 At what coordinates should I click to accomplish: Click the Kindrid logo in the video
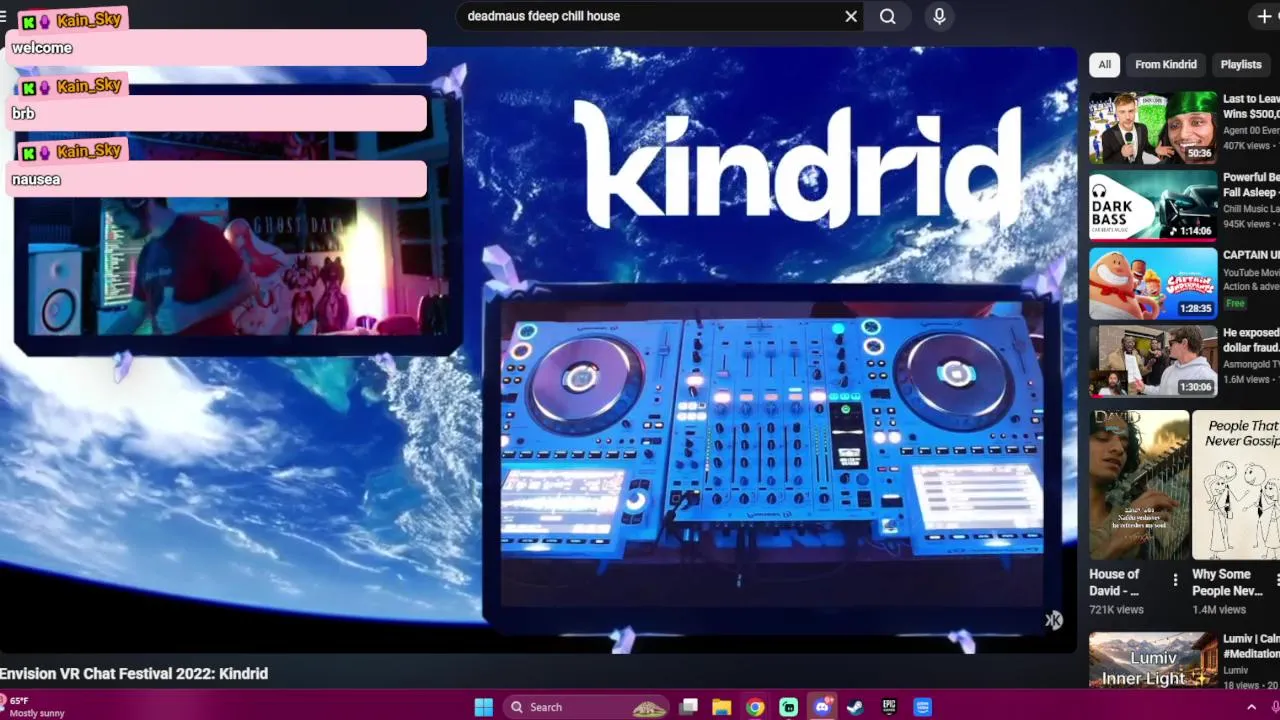click(797, 163)
